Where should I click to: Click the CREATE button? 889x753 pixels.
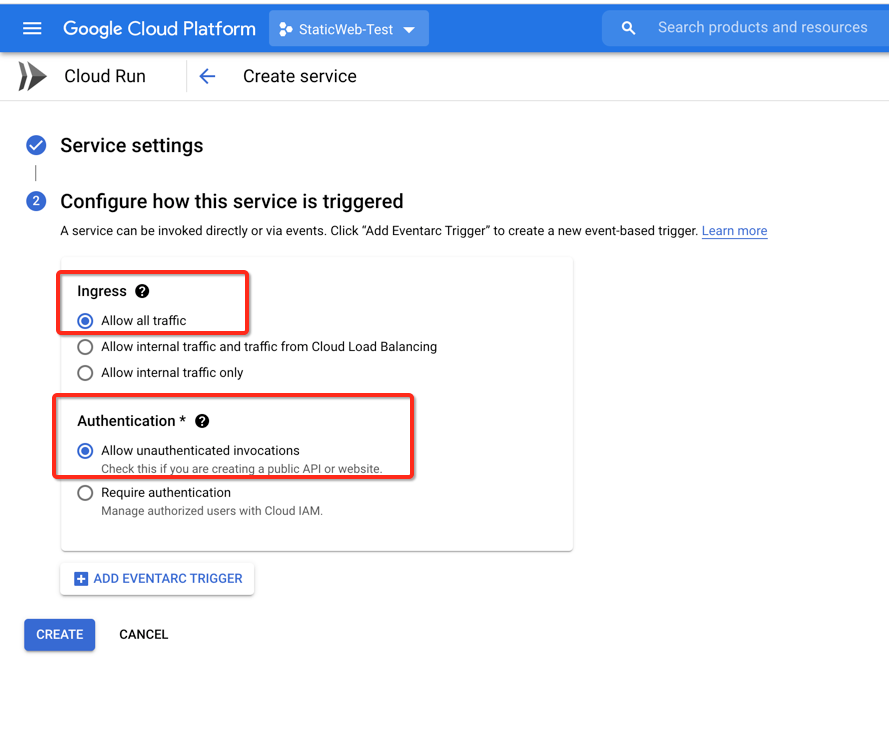(x=59, y=634)
